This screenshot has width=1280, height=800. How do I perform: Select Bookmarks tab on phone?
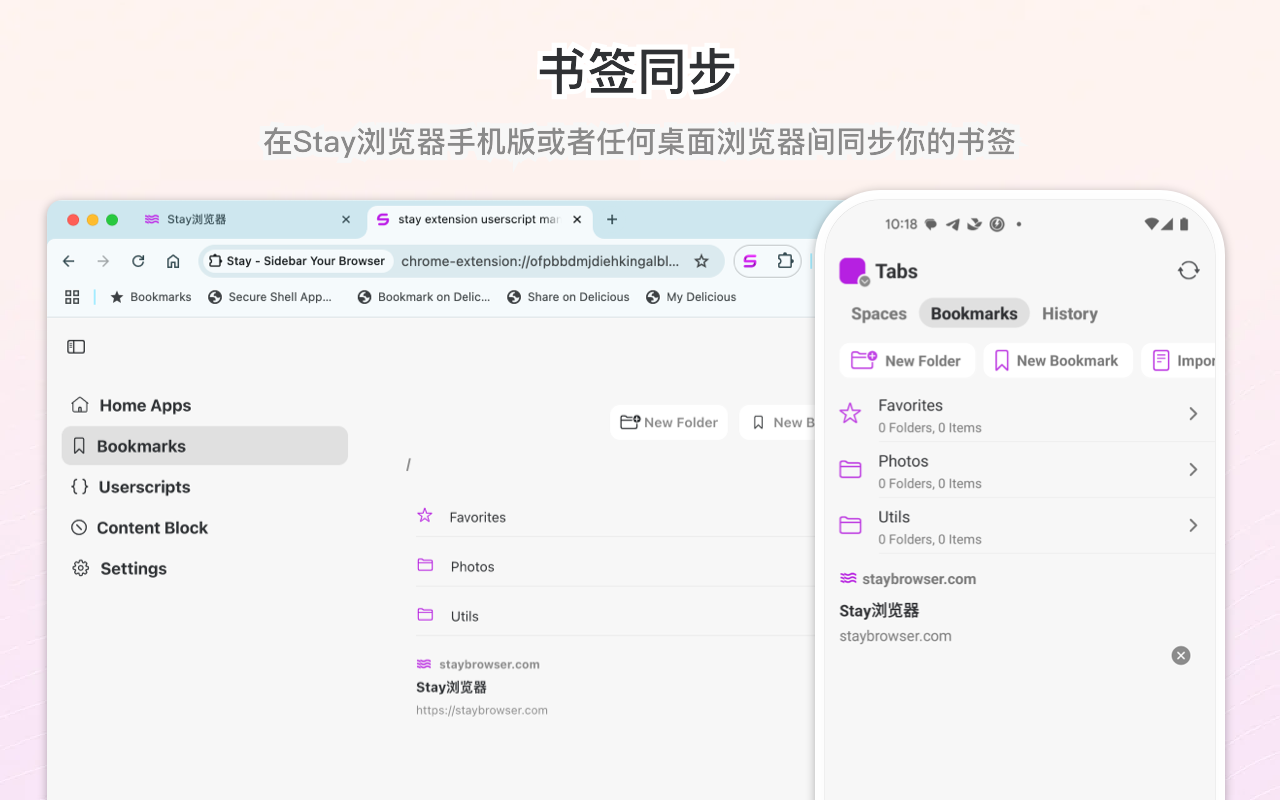[x=974, y=314]
